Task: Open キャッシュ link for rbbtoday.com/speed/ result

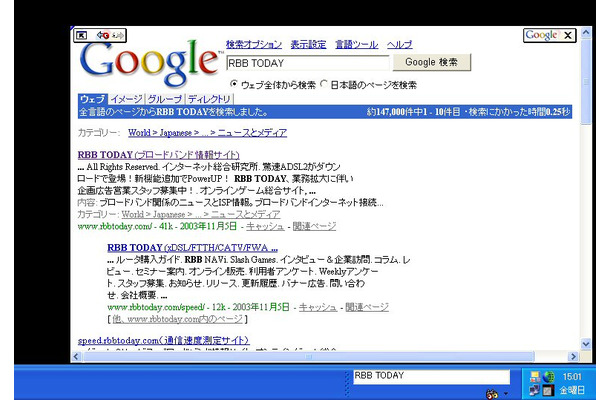Action: tap(318, 307)
